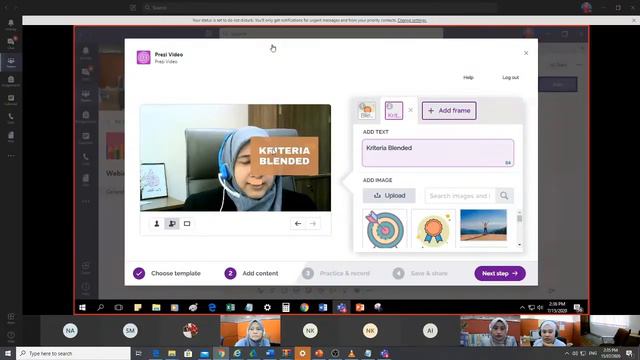Switch to presenter-only view icon
This screenshot has height=360, width=640.
point(156,224)
